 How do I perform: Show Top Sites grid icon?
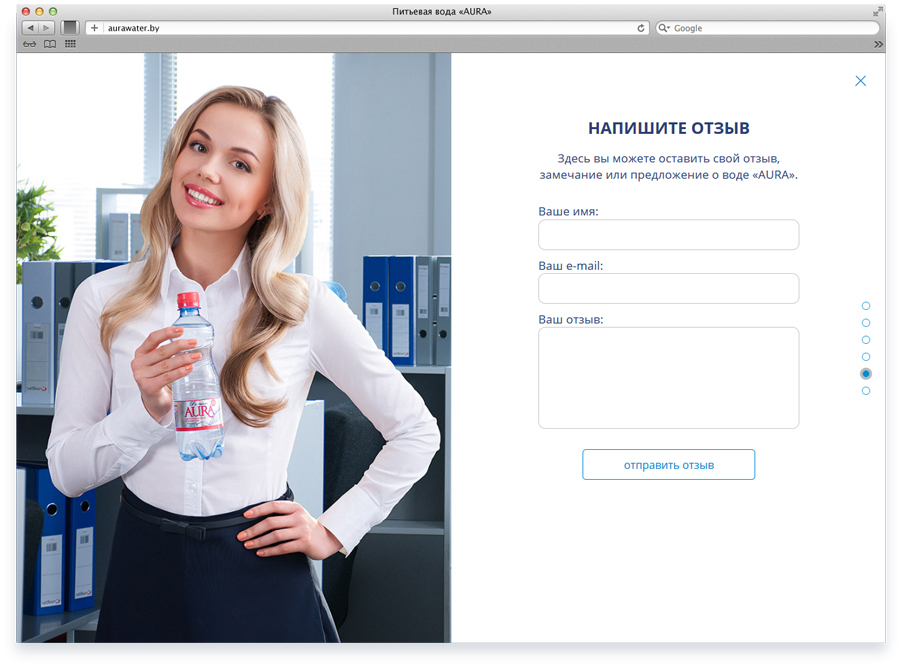tap(70, 44)
